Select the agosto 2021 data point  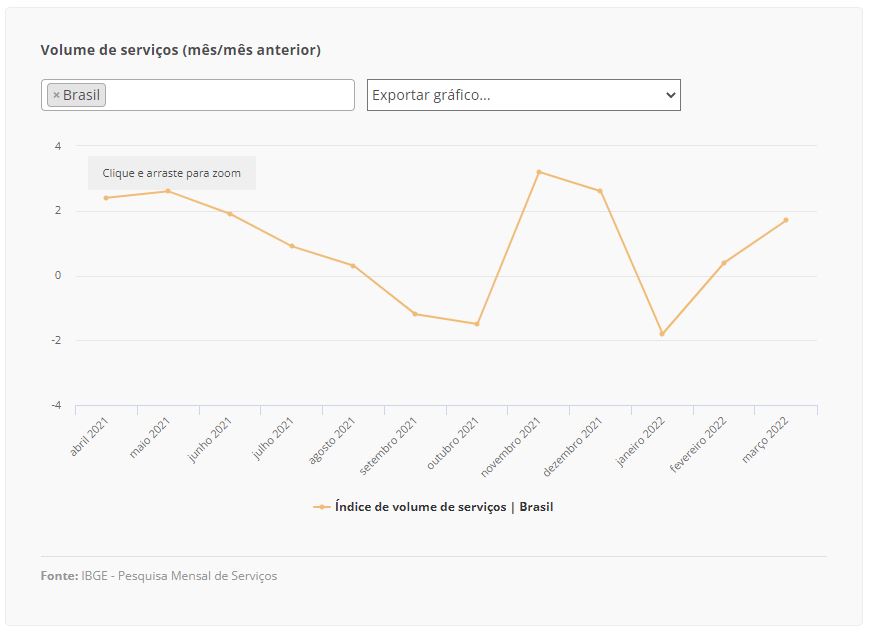point(353,266)
